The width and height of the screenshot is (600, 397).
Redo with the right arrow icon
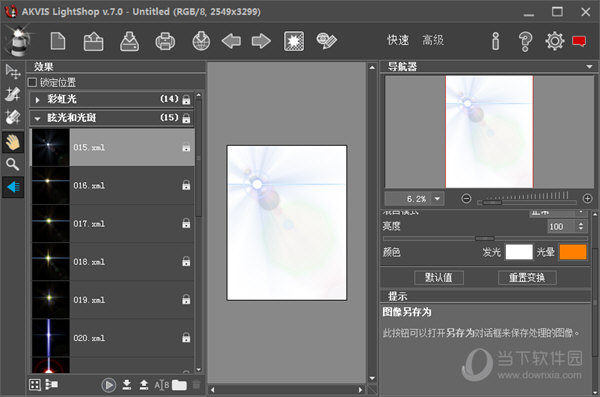click(x=261, y=41)
